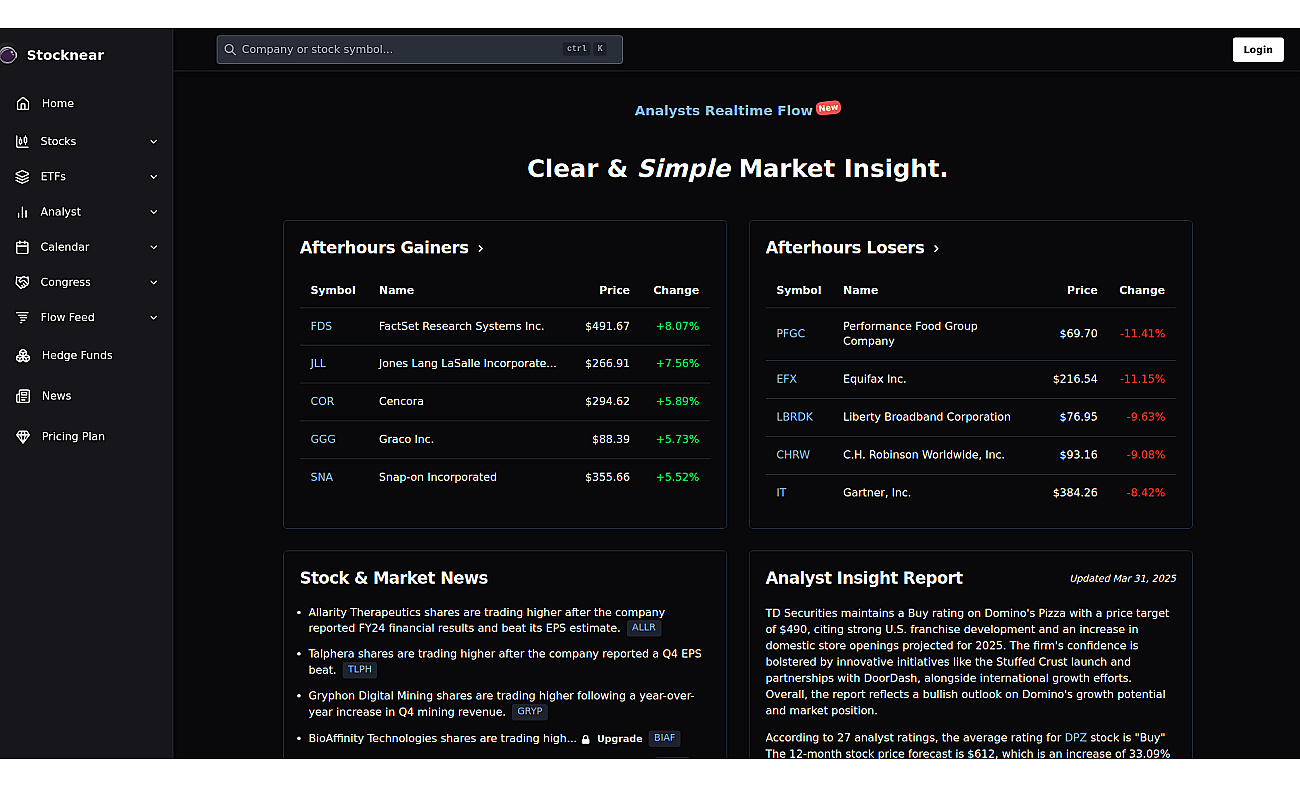Expand the Analyst menu chevron
This screenshot has height=788, width=1300.
coord(154,212)
